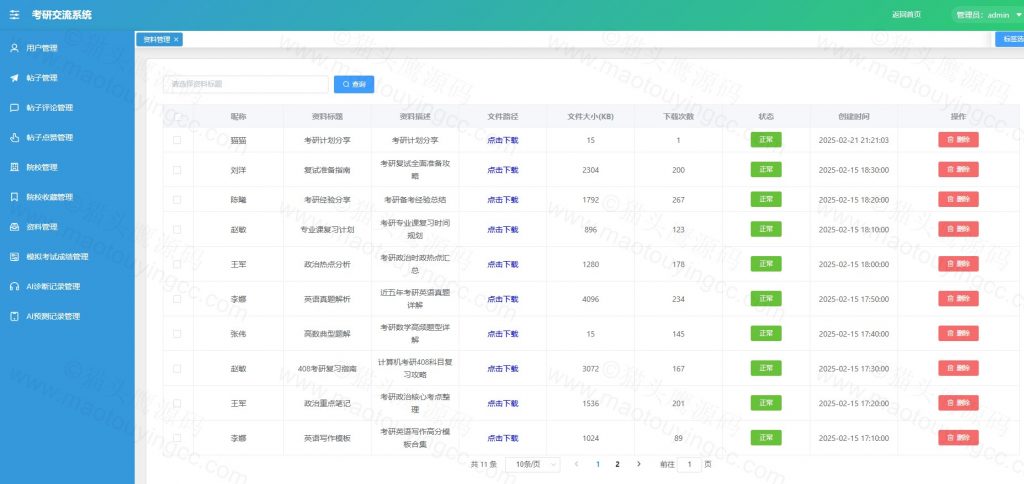Click the 文件大小(KB) column header
The height and width of the screenshot is (484, 1024).
(590, 117)
